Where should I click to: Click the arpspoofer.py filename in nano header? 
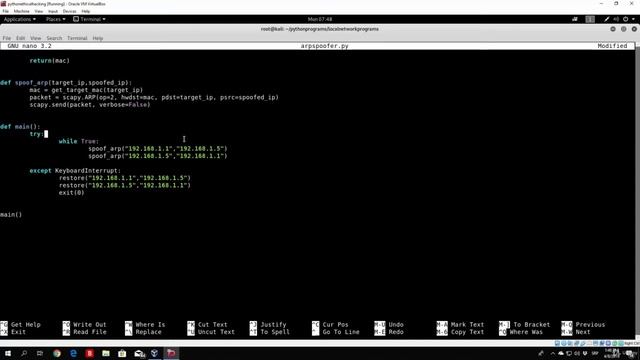(x=324, y=46)
